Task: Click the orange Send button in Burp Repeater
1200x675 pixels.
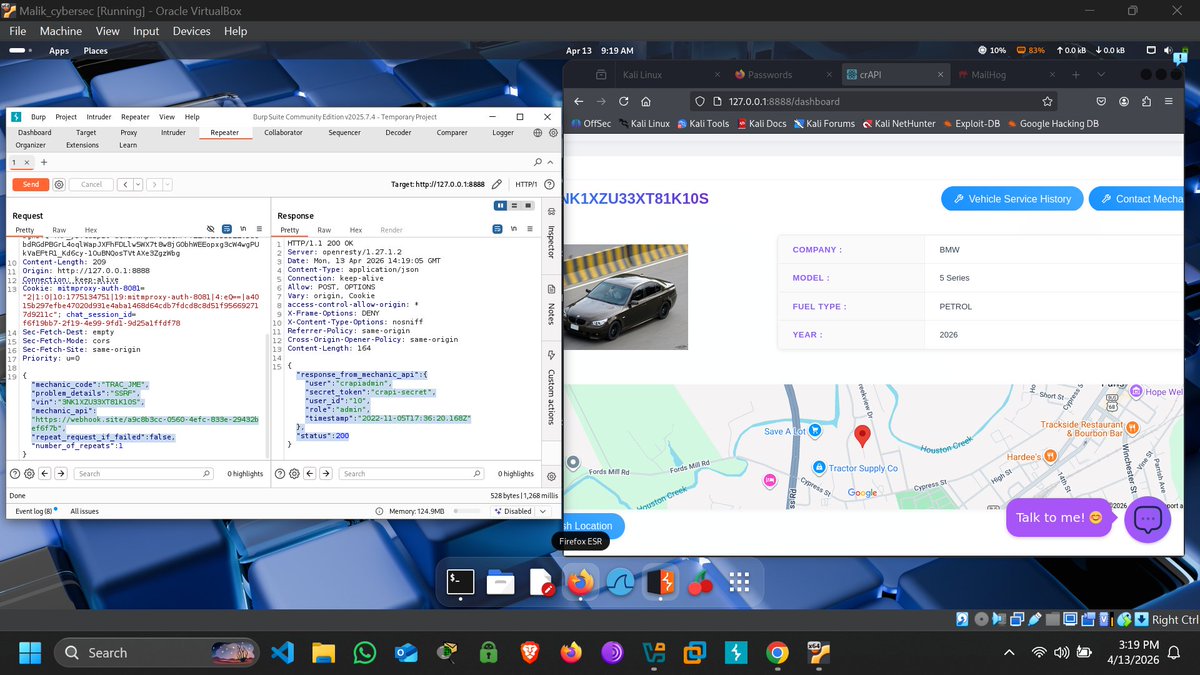Action: (30, 184)
